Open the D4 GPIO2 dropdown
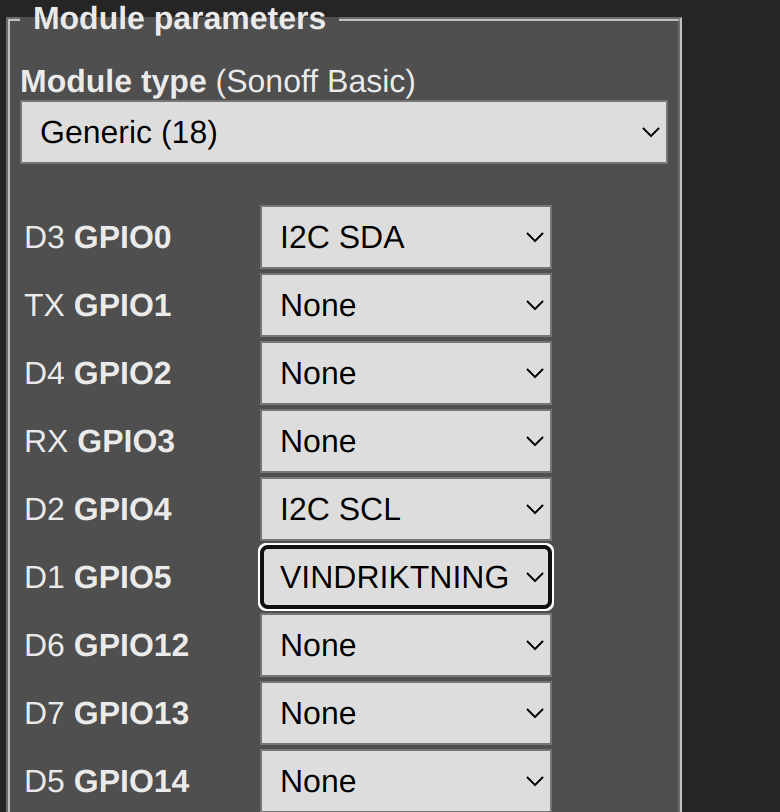 coord(406,373)
